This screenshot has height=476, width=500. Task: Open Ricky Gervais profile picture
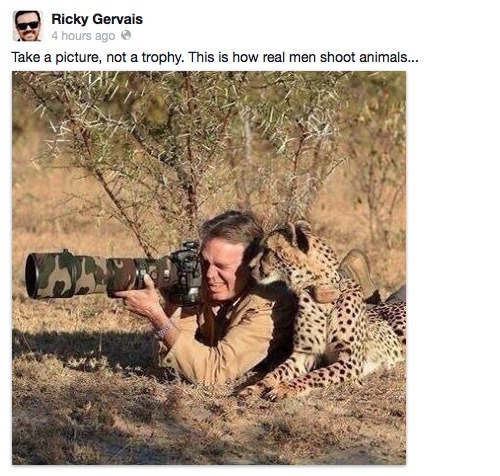[x=28, y=26]
